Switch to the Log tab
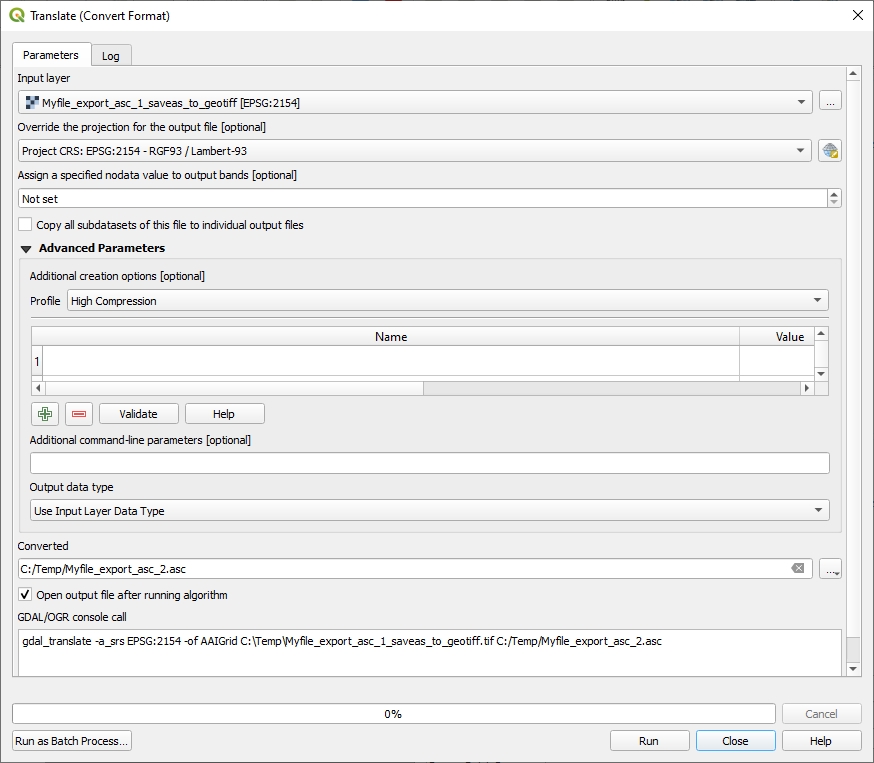The width and height of the screenshot is (874, 763). 110,56
